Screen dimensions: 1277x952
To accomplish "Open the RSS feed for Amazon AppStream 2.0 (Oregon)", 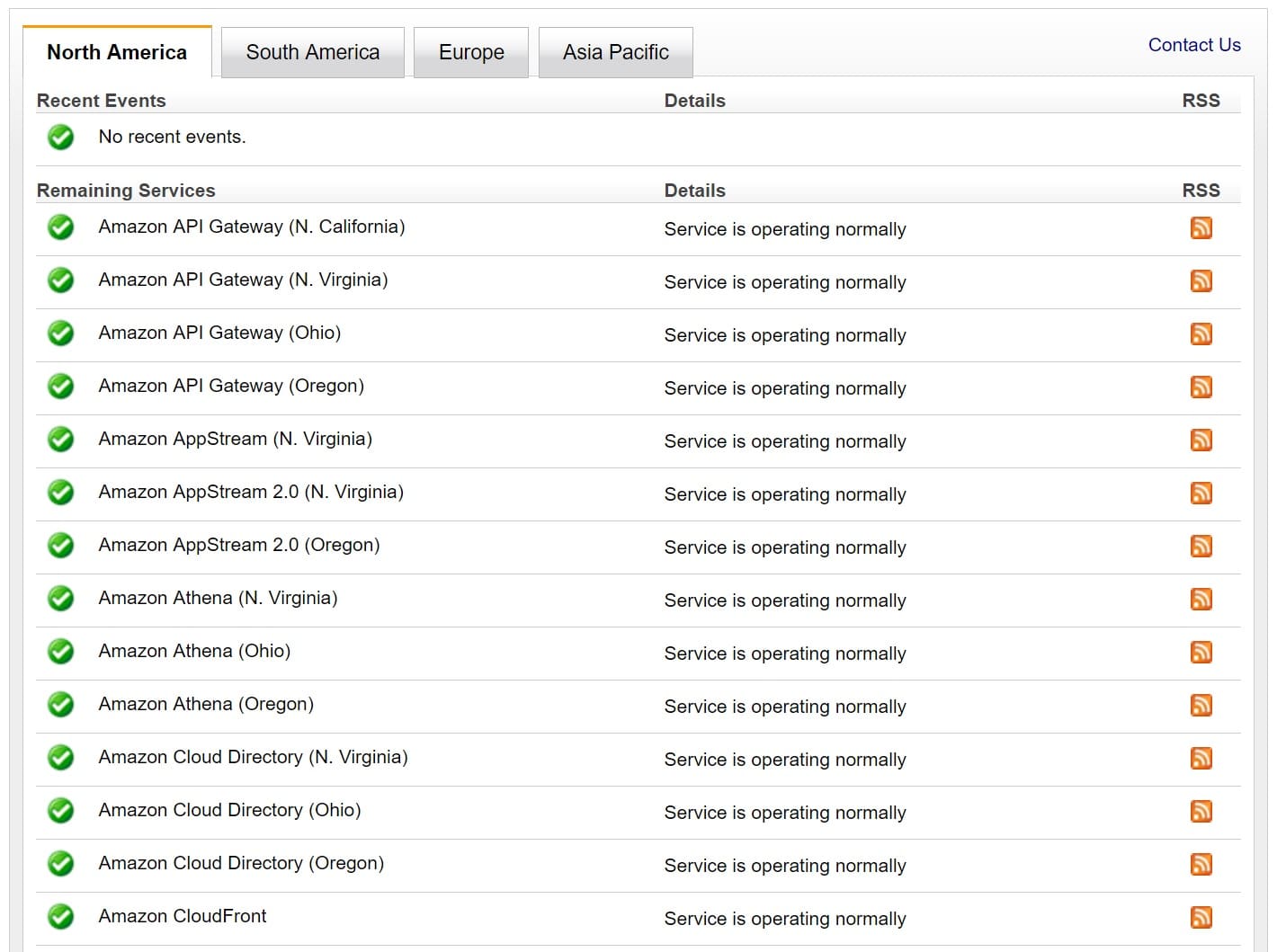I will tap(1201, 546).
